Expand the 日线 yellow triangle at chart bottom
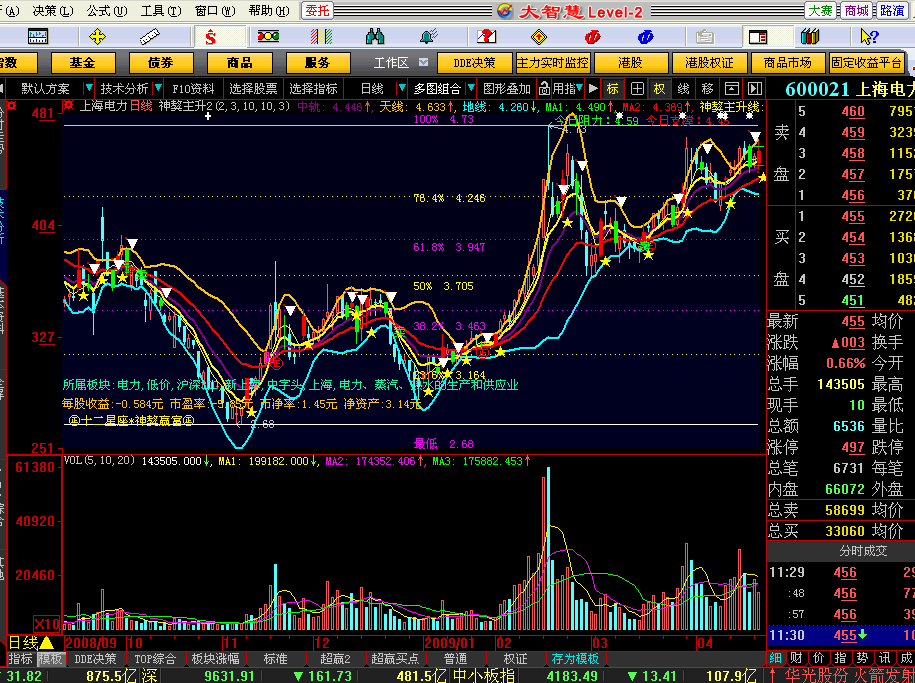The width and height of the screenshot is (915, 683). pyautogui.click(x=47, y=643)
